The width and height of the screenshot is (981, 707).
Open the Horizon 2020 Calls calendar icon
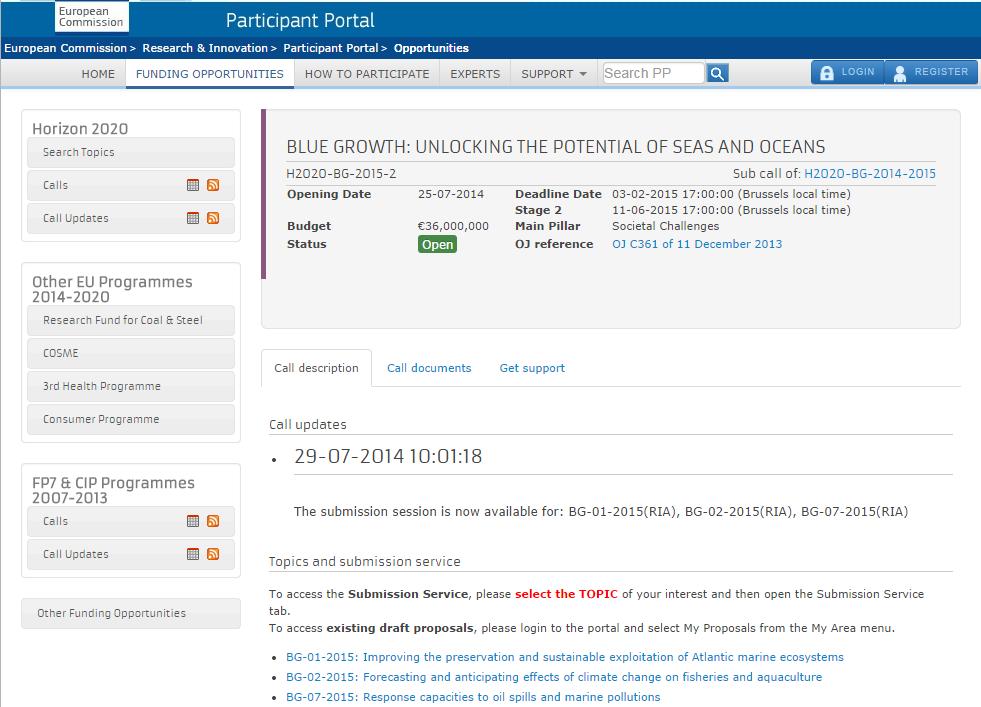(193, 185)
